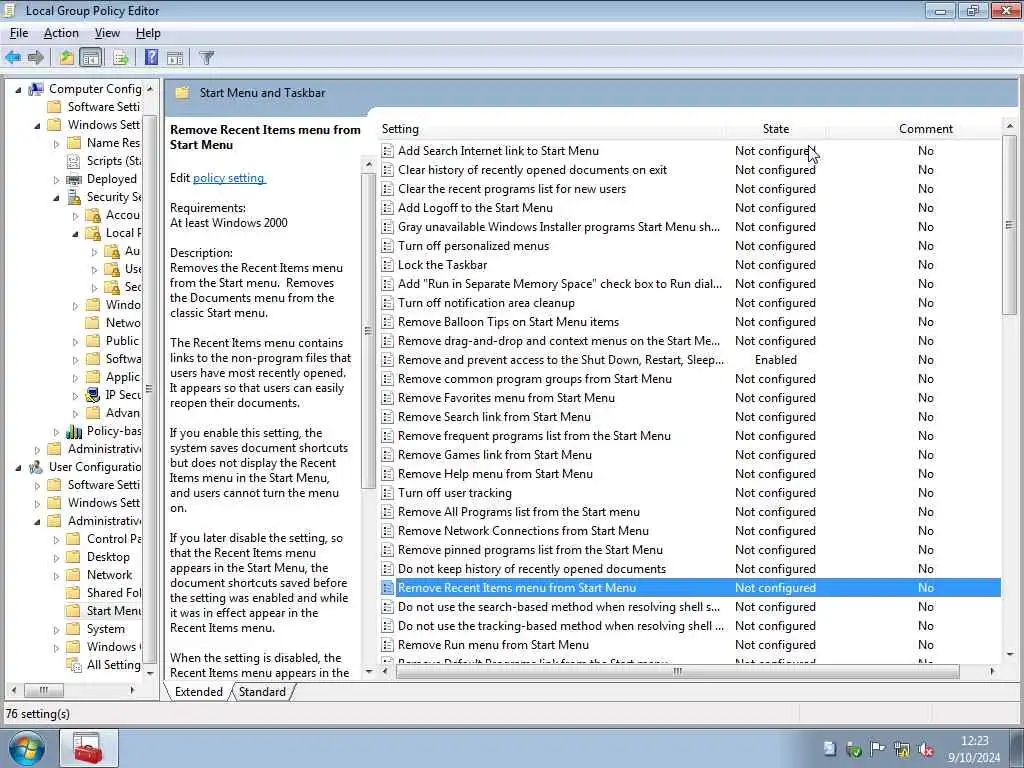Open the Help toolbar icon
This screenshot has width=1024, height=768.
point(152,57)
